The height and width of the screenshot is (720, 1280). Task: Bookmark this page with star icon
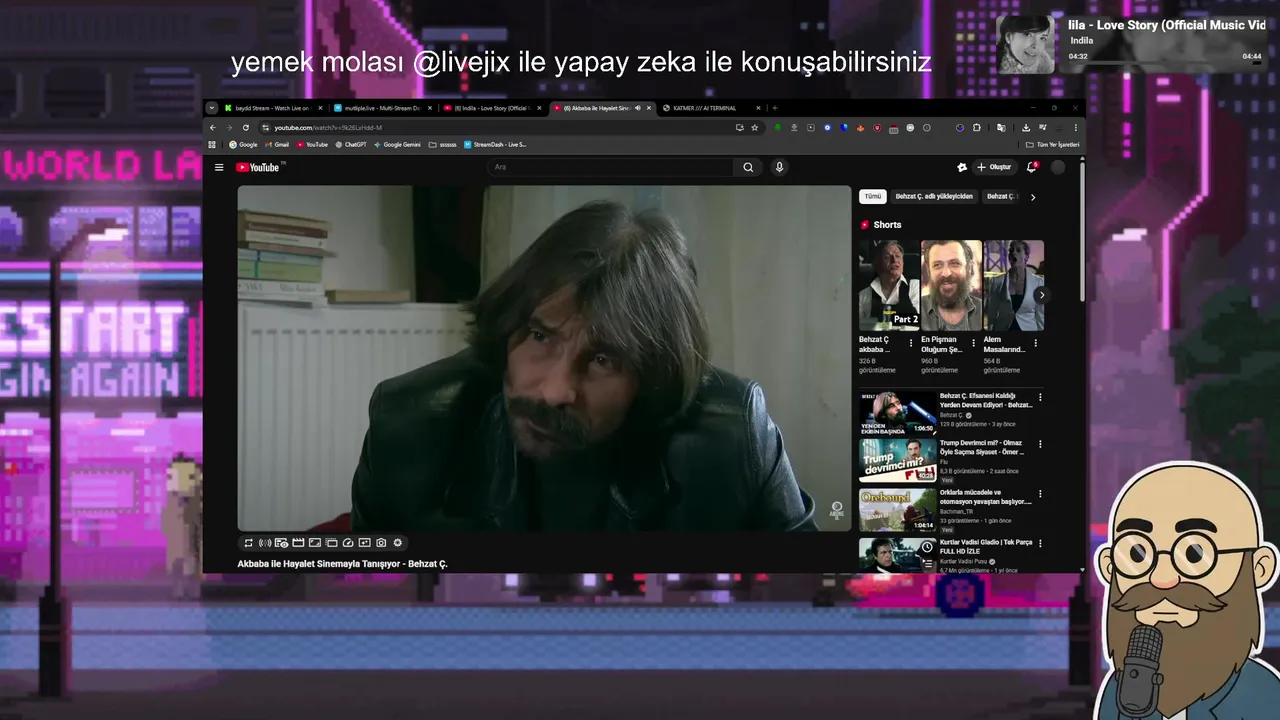[755, 128]
